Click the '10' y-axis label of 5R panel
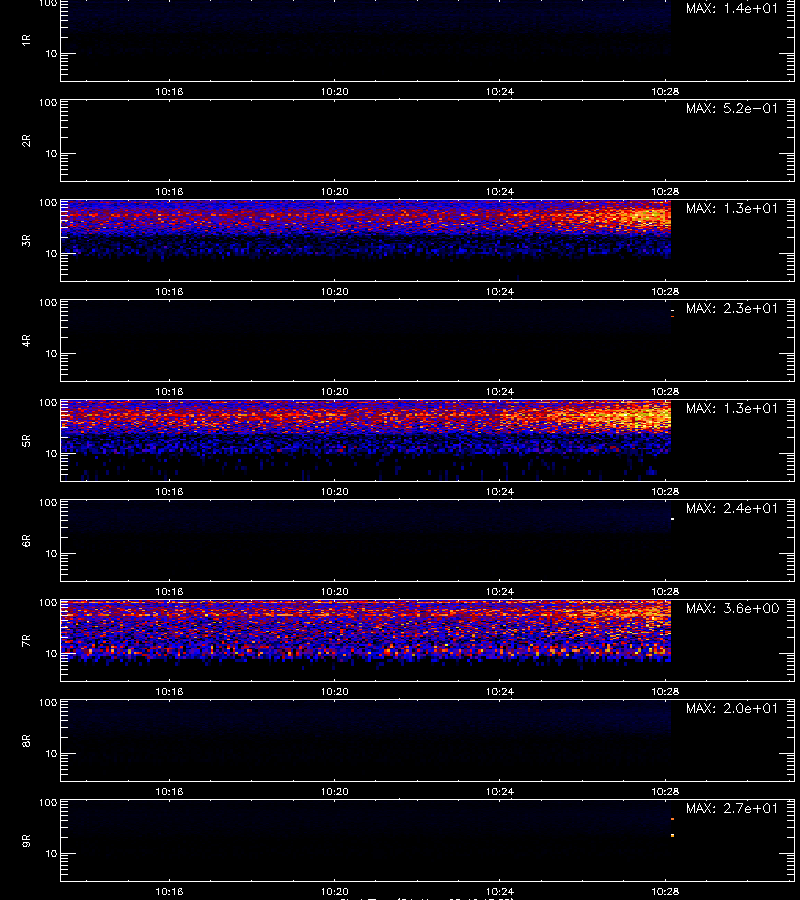The width and height of the screenshot is (800, 900). pyautogui.click(x=51, y=453)
